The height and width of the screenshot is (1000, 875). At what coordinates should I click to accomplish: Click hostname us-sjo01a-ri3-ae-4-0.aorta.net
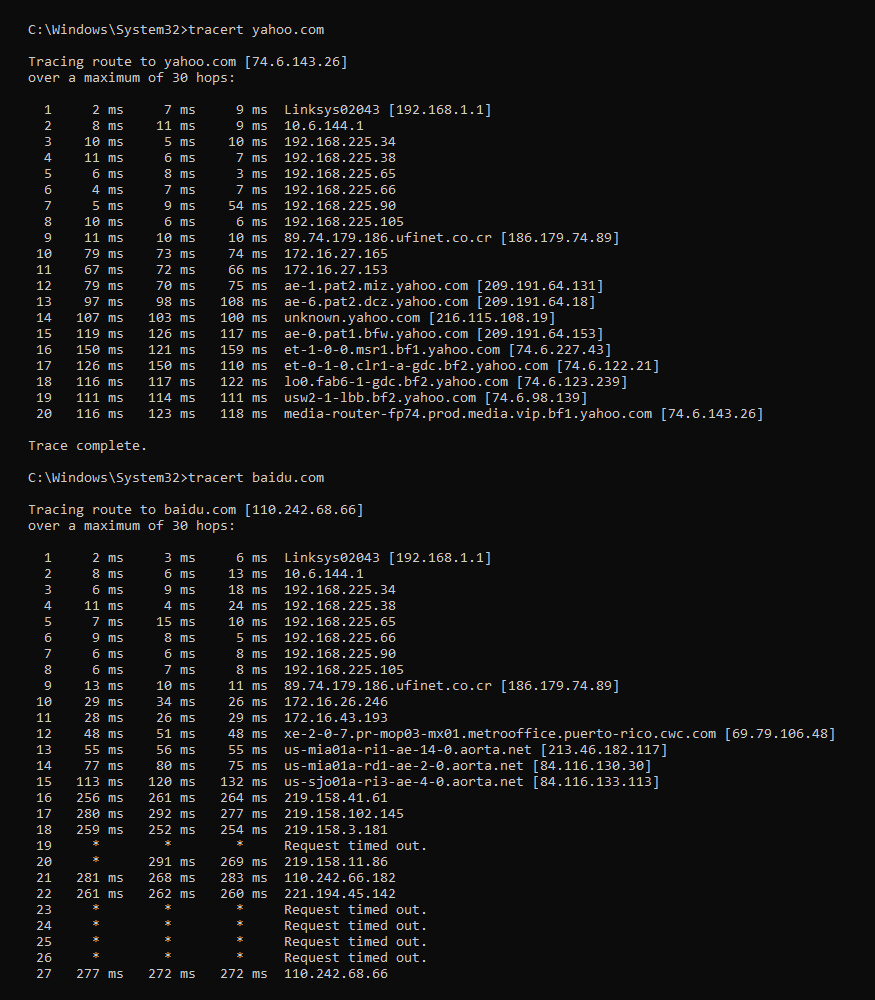click(404, 782)
